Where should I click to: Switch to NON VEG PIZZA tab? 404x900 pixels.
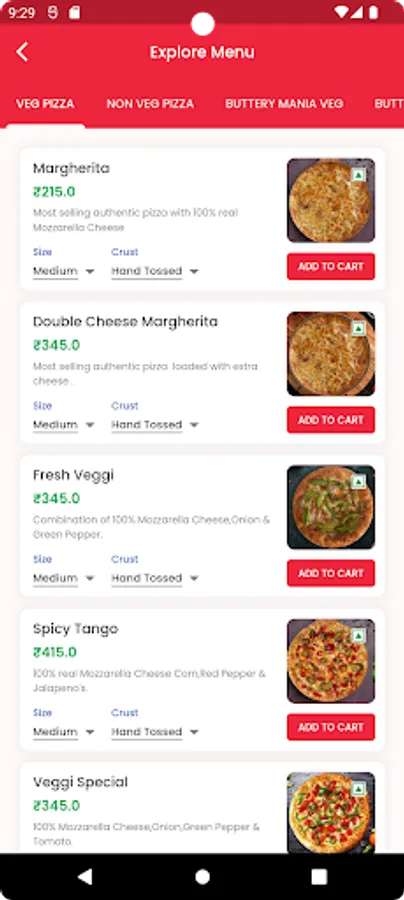pos(150,104)
